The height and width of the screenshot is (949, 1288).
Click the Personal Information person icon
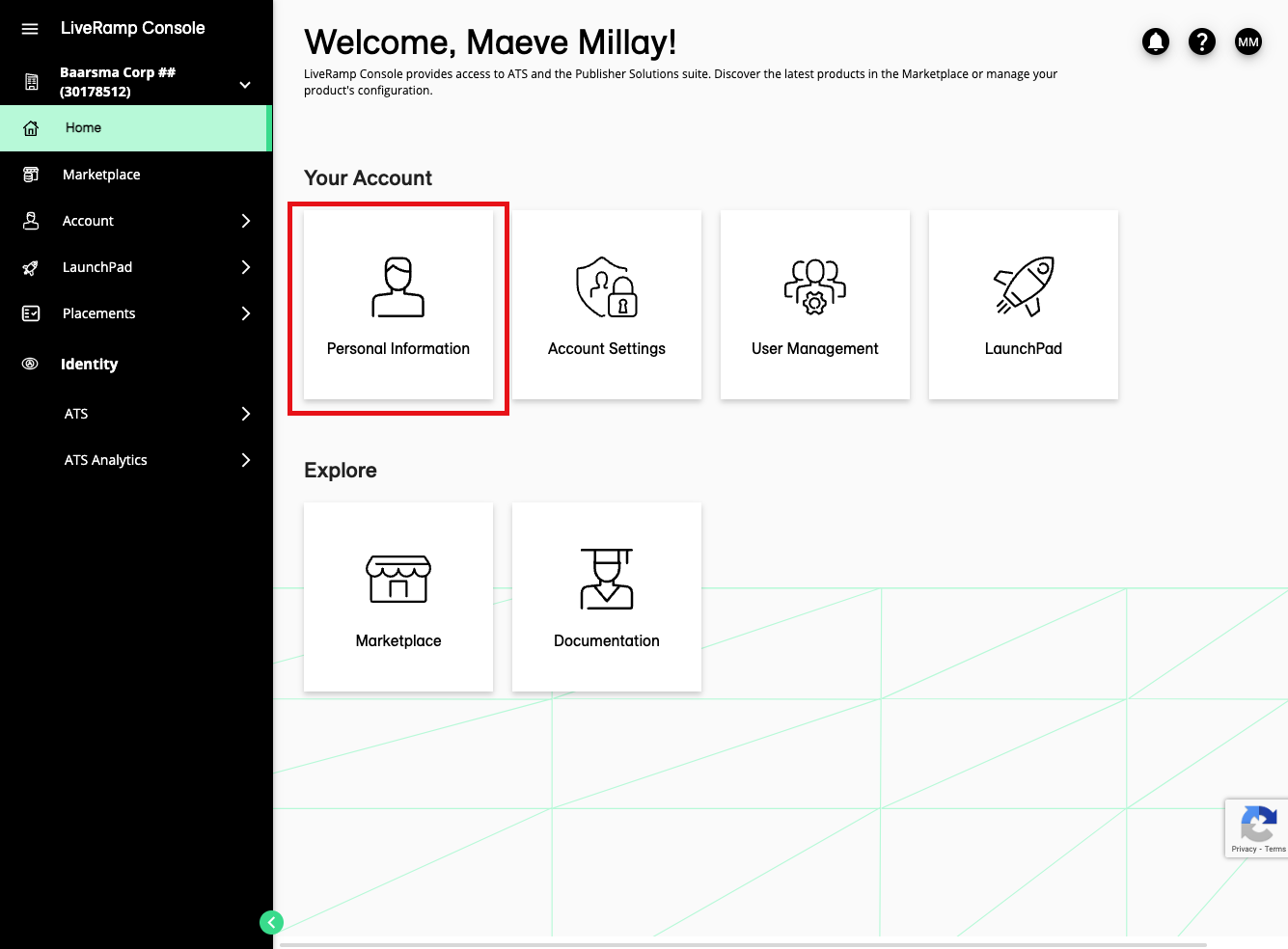pos(398,287)
